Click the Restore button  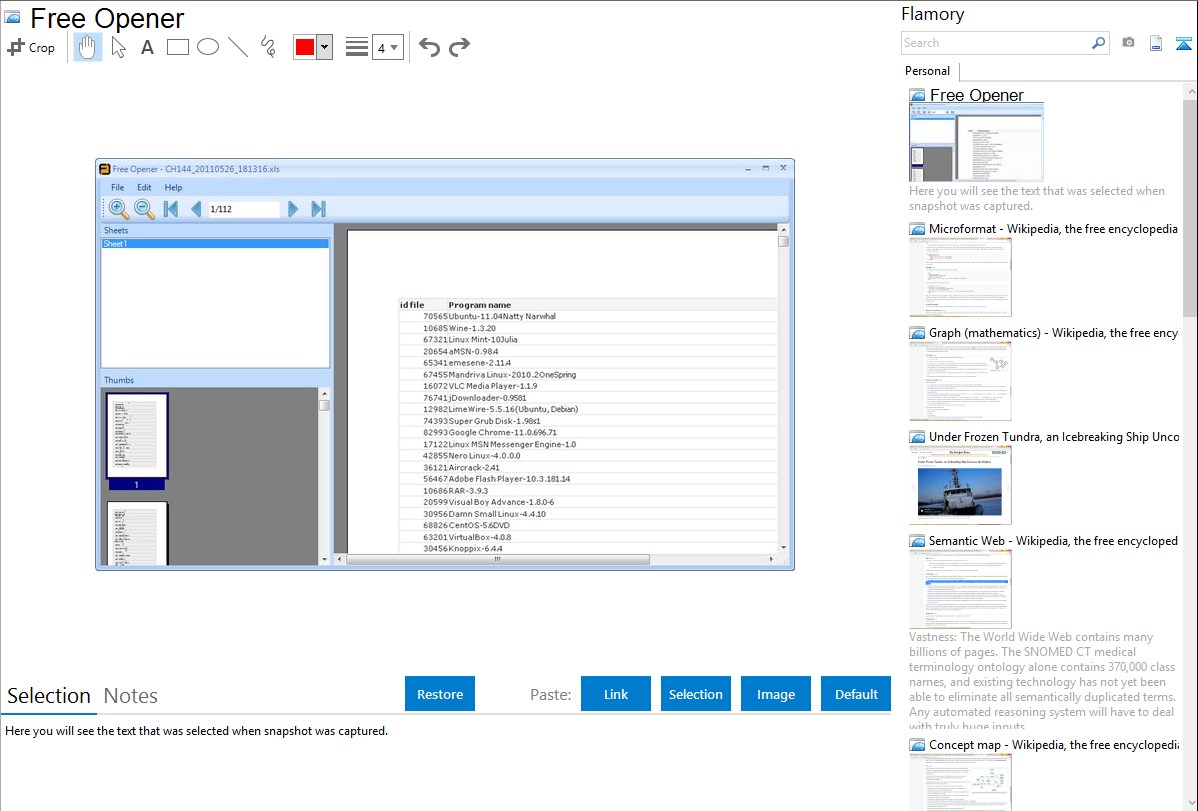439,694
